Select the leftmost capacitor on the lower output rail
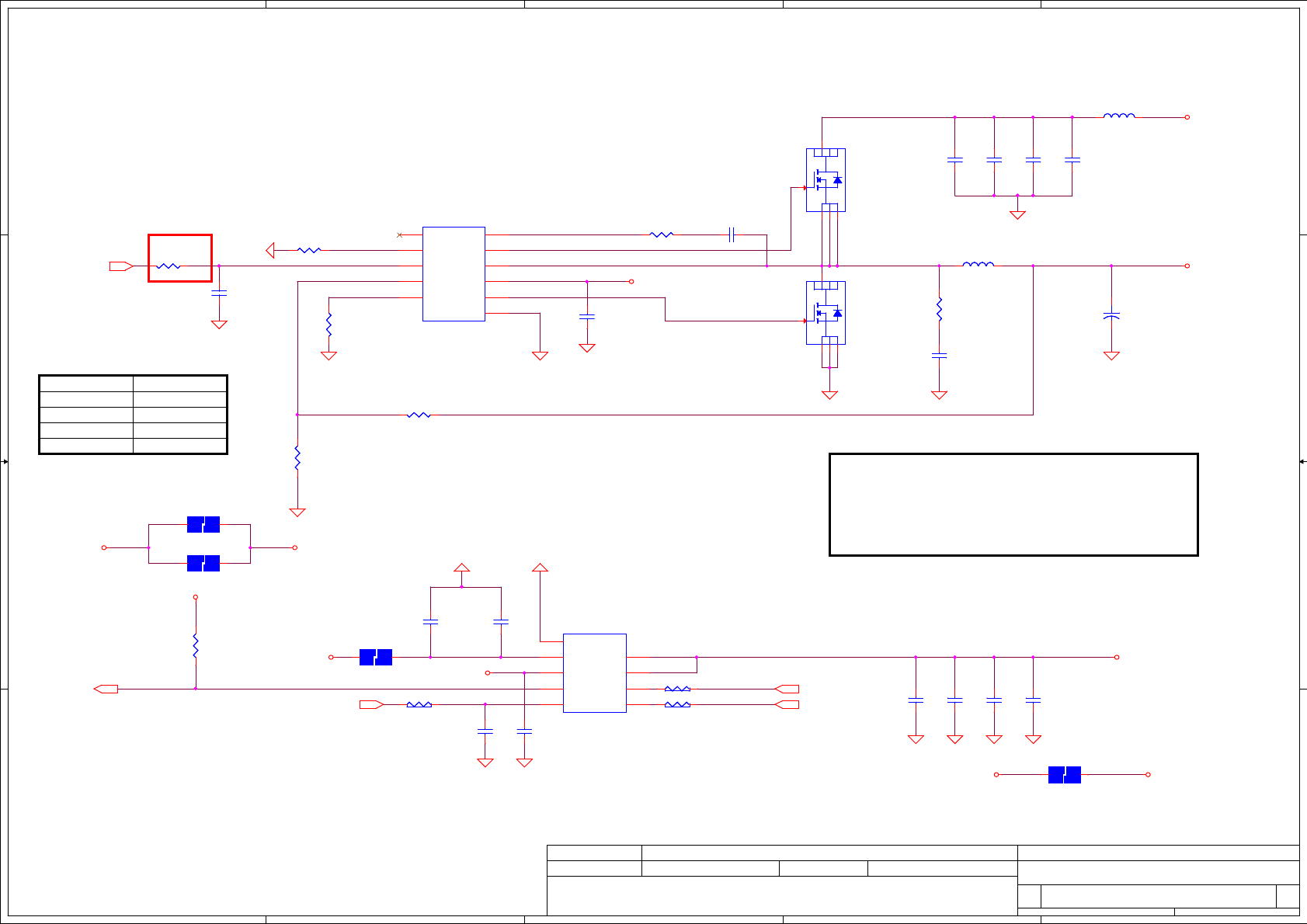 coord(916,700)
